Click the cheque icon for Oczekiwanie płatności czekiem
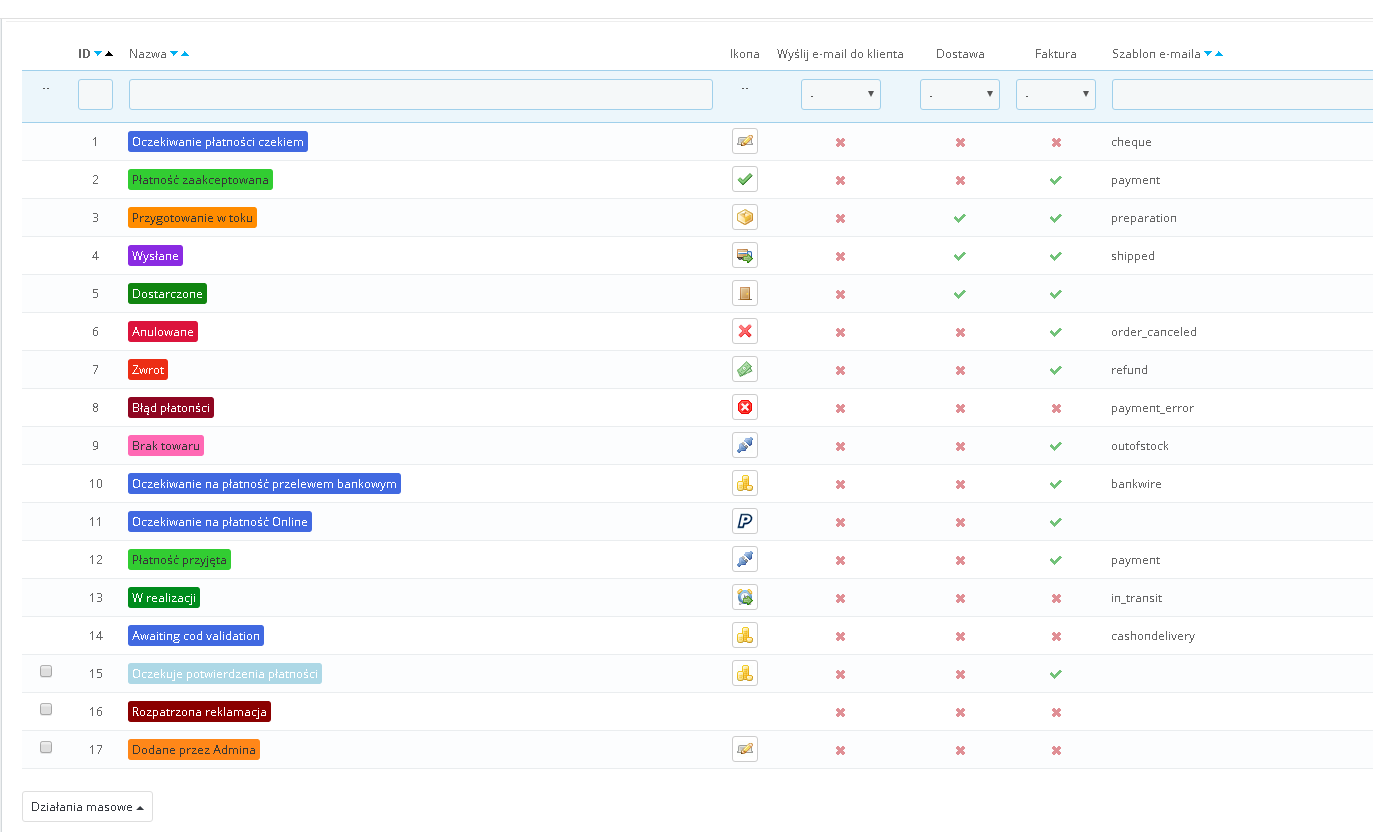1373x832 pixels. click(744, 142)
